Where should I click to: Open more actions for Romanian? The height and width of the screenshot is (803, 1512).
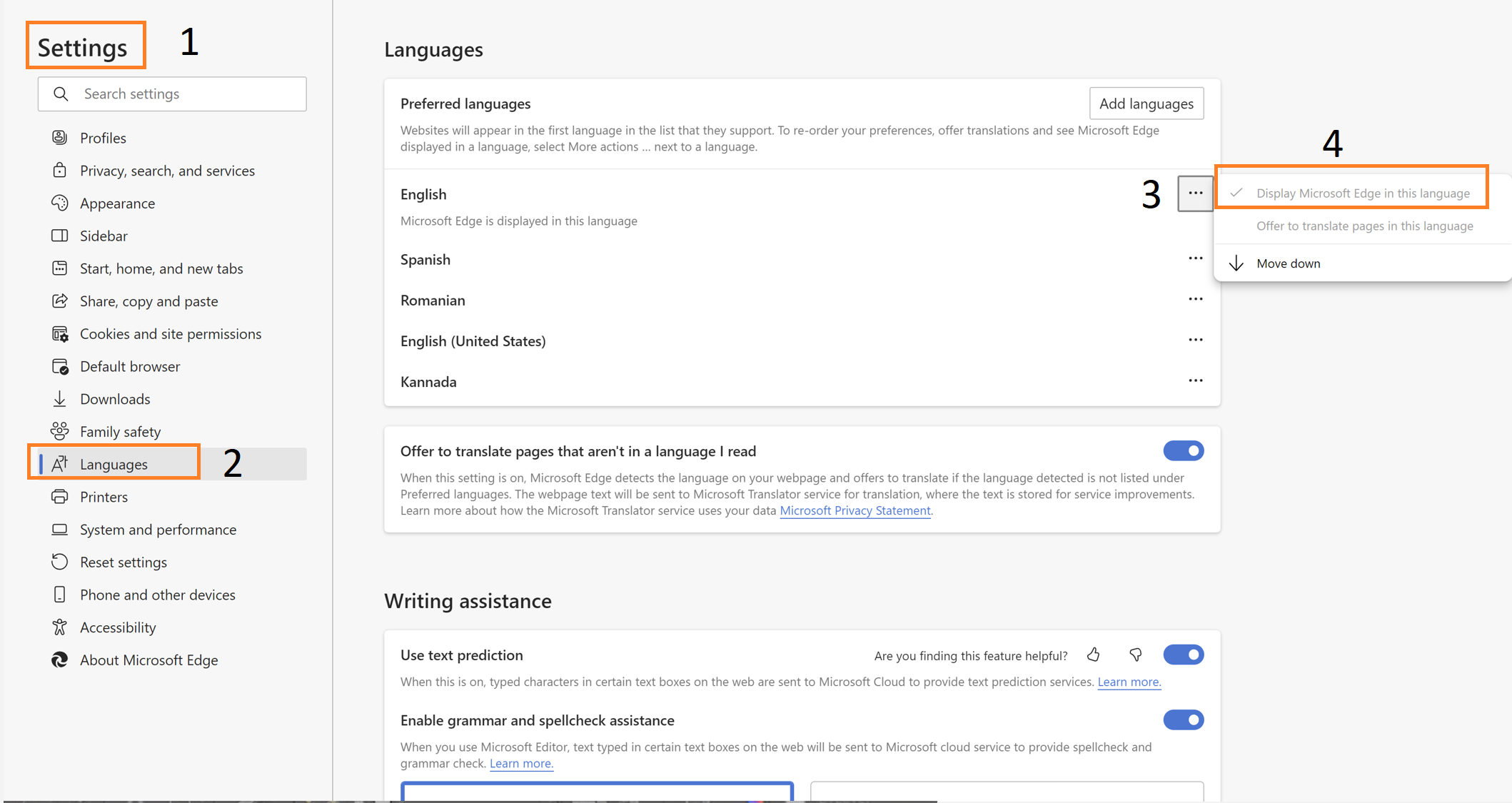pos(1195,299)
